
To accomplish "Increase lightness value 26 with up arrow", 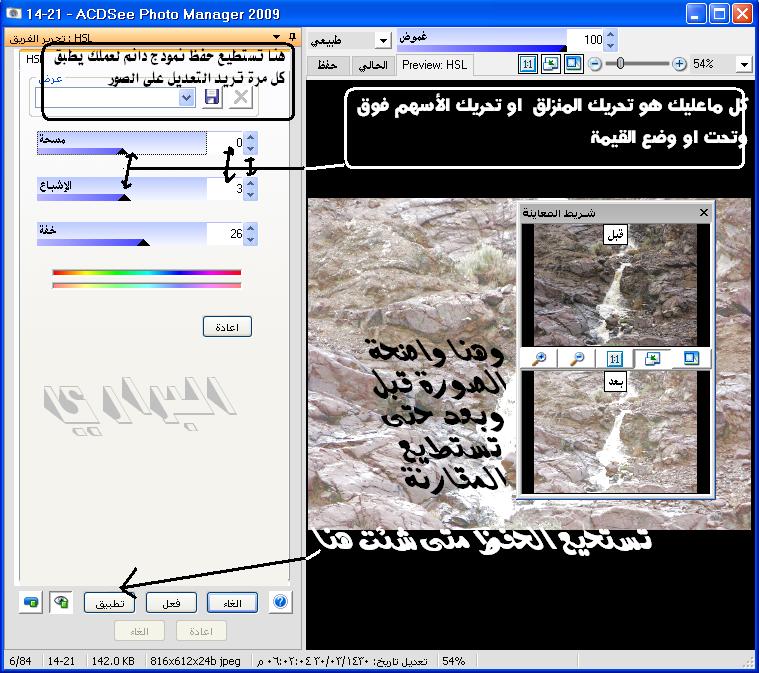I will click(250, 229).
